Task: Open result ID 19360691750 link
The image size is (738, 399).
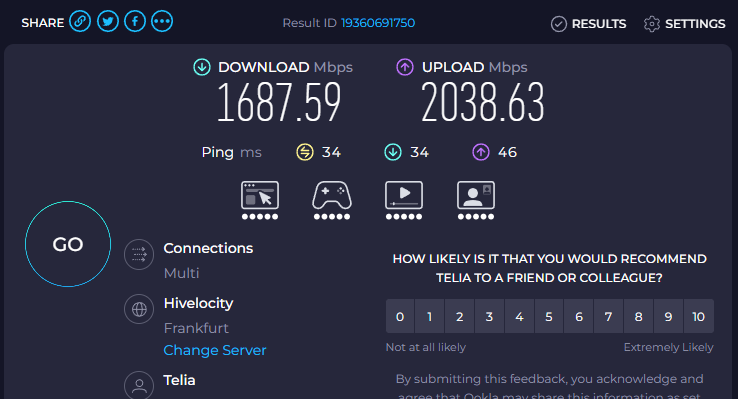Action: pos(378,23)
